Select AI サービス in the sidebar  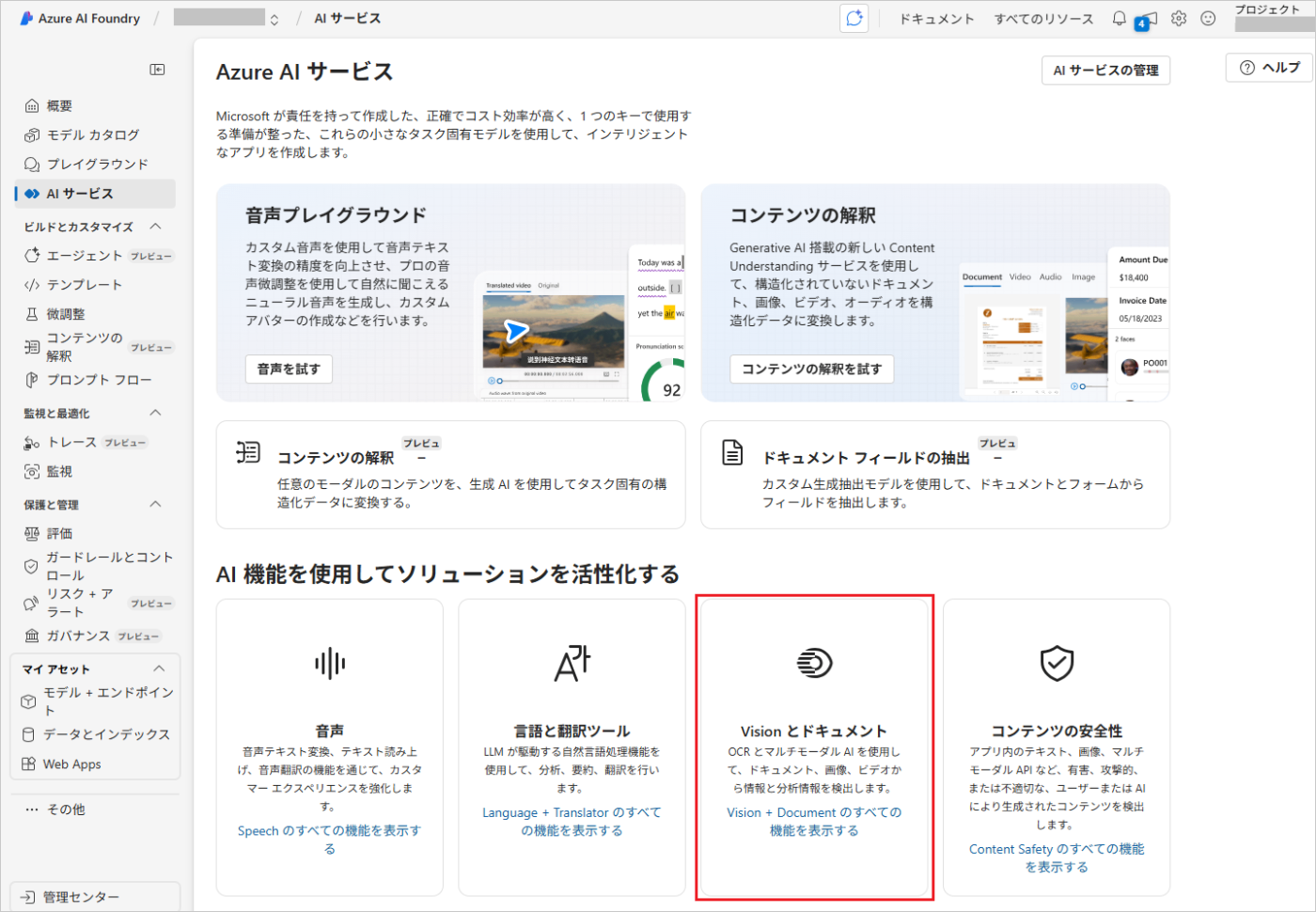95,194
